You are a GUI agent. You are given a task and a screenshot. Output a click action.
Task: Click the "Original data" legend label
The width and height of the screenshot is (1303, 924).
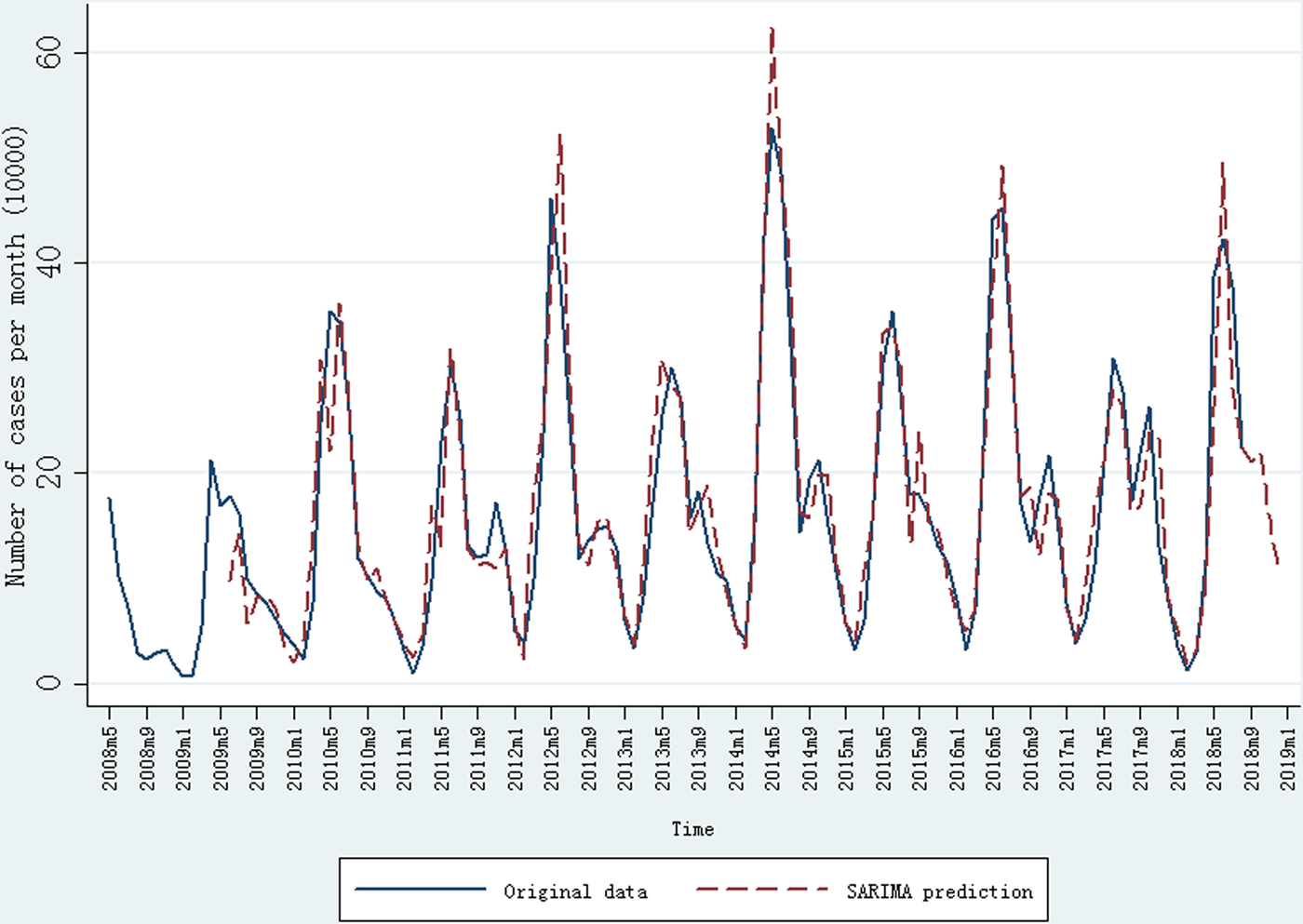pos(575,891)
